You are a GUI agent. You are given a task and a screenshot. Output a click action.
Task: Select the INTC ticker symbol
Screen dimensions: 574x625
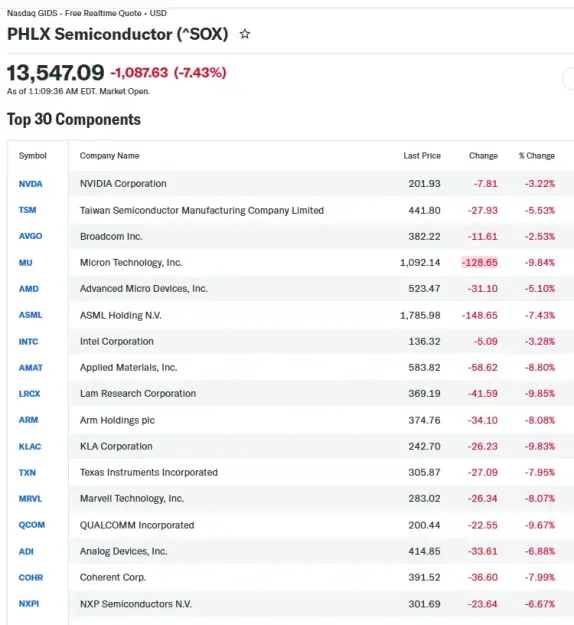pos(29,342)
